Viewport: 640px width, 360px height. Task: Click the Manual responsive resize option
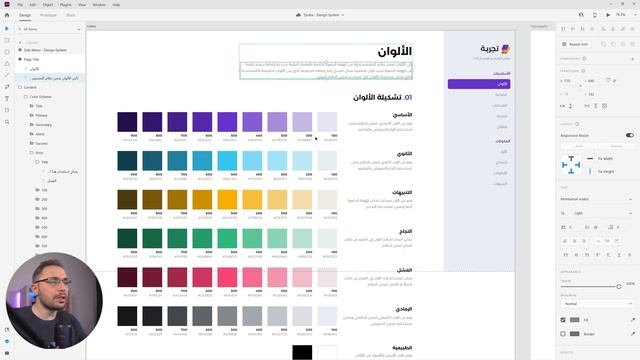click(616, 146)
